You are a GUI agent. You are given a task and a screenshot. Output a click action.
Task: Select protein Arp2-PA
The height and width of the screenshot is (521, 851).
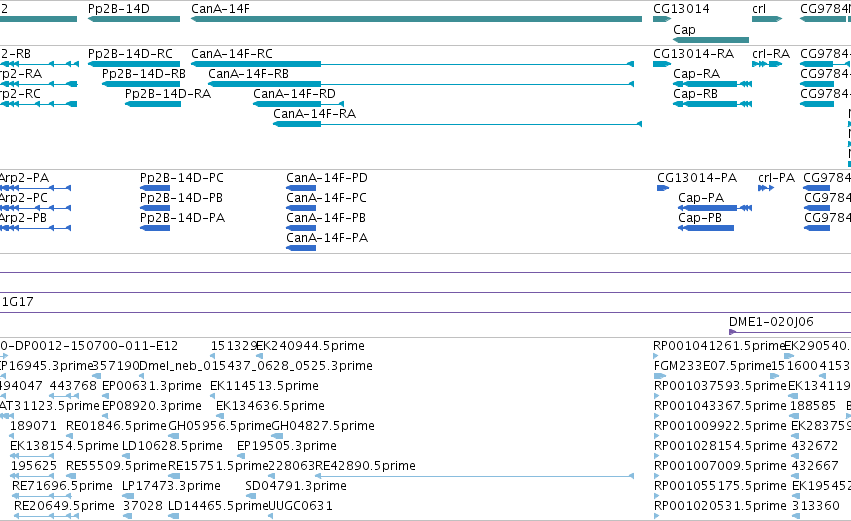(35, 188)
